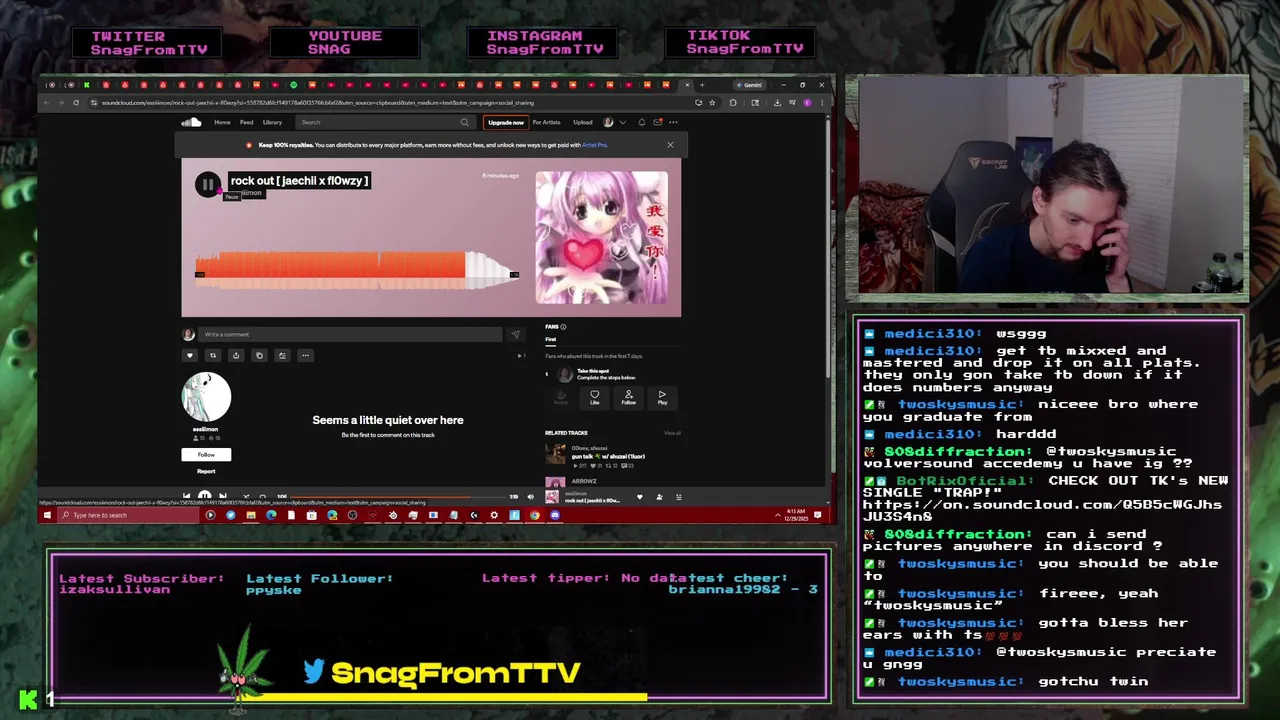This screenshot has width=1280, height=720.
Task: Open Discord from the taskbar
Action: [555, 515]
